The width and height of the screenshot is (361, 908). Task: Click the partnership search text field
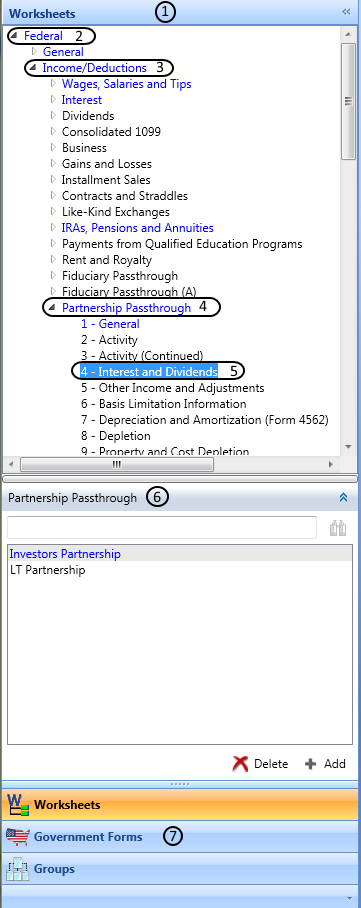(x=162, y=528)
